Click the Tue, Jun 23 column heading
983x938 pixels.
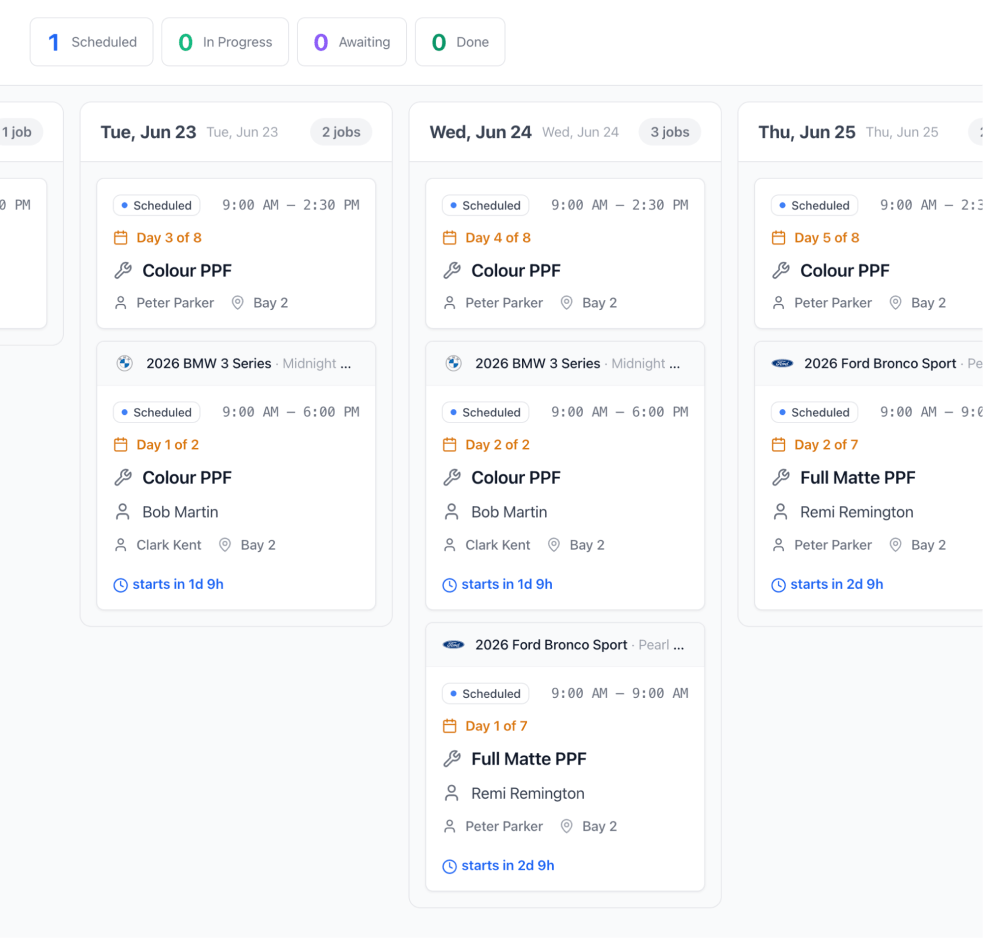149,132
